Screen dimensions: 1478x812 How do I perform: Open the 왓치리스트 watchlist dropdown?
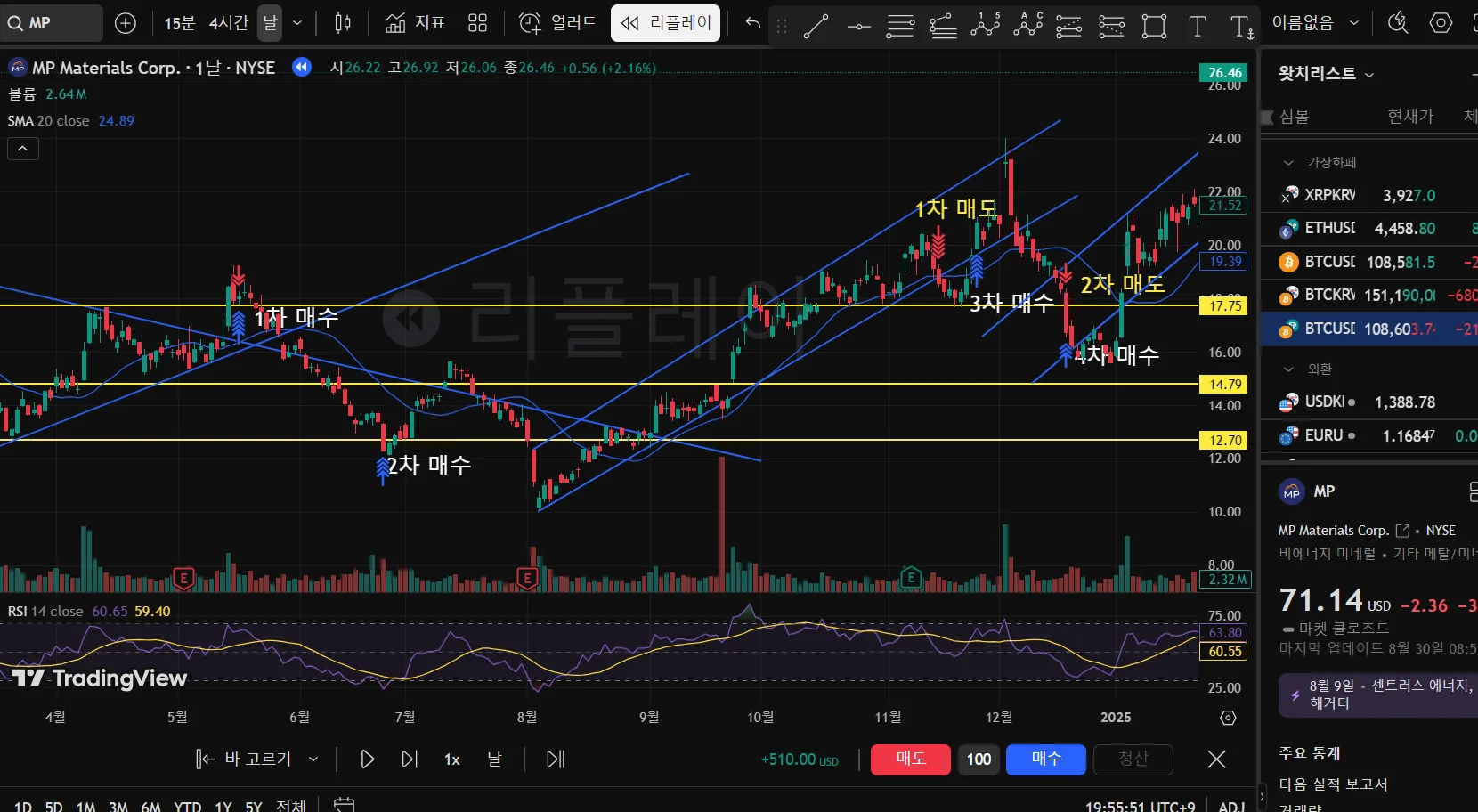coord(1327,74)
